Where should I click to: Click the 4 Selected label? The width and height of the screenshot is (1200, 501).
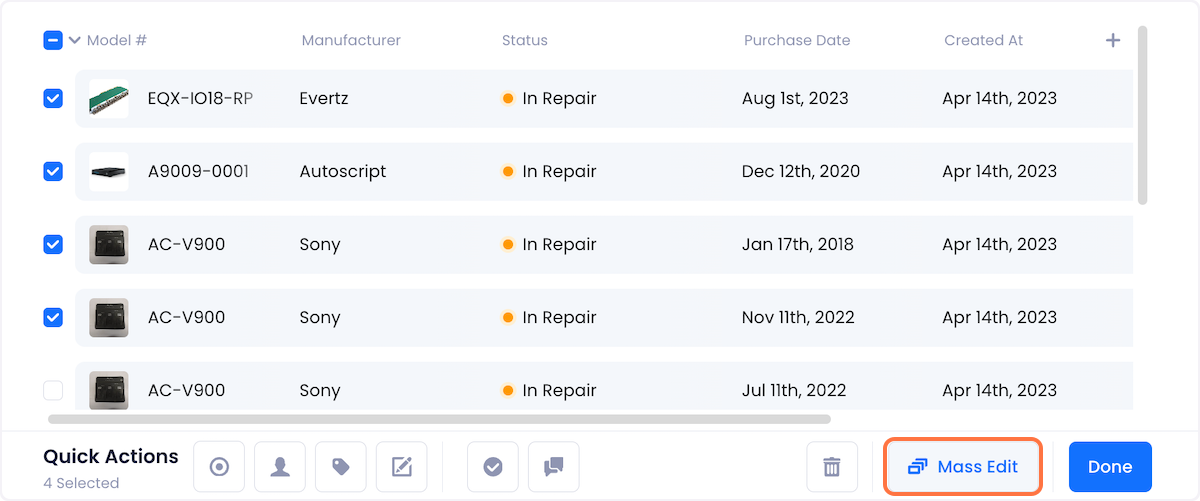(x=81, y=483)
